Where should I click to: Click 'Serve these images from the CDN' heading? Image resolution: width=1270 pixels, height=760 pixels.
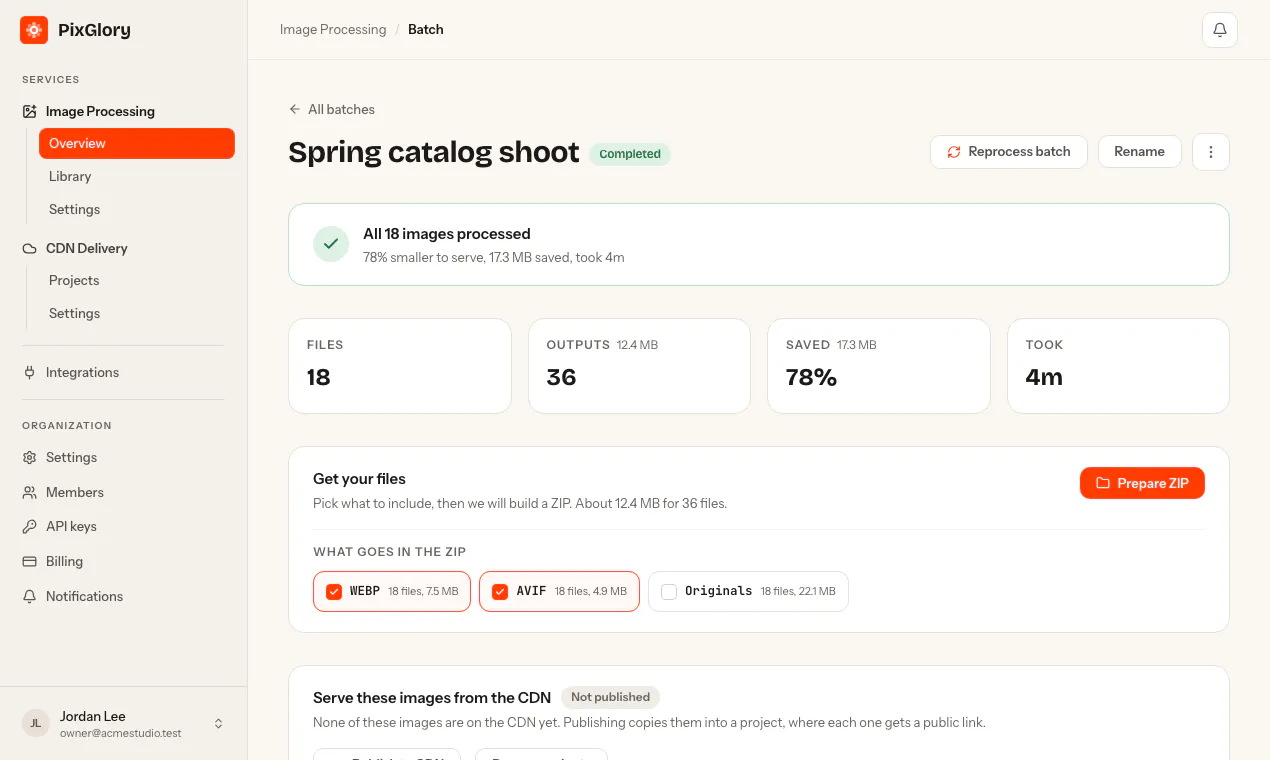[x=432, y=697]
